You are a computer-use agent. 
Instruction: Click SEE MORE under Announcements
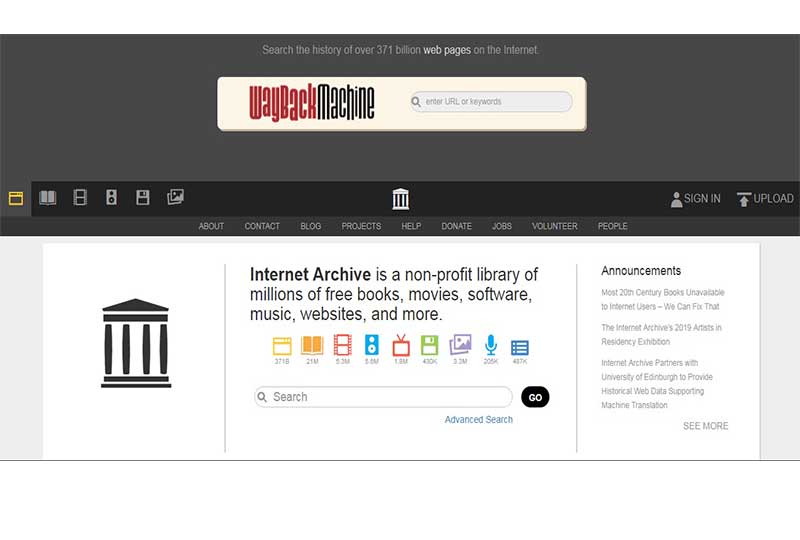[706, 426]
